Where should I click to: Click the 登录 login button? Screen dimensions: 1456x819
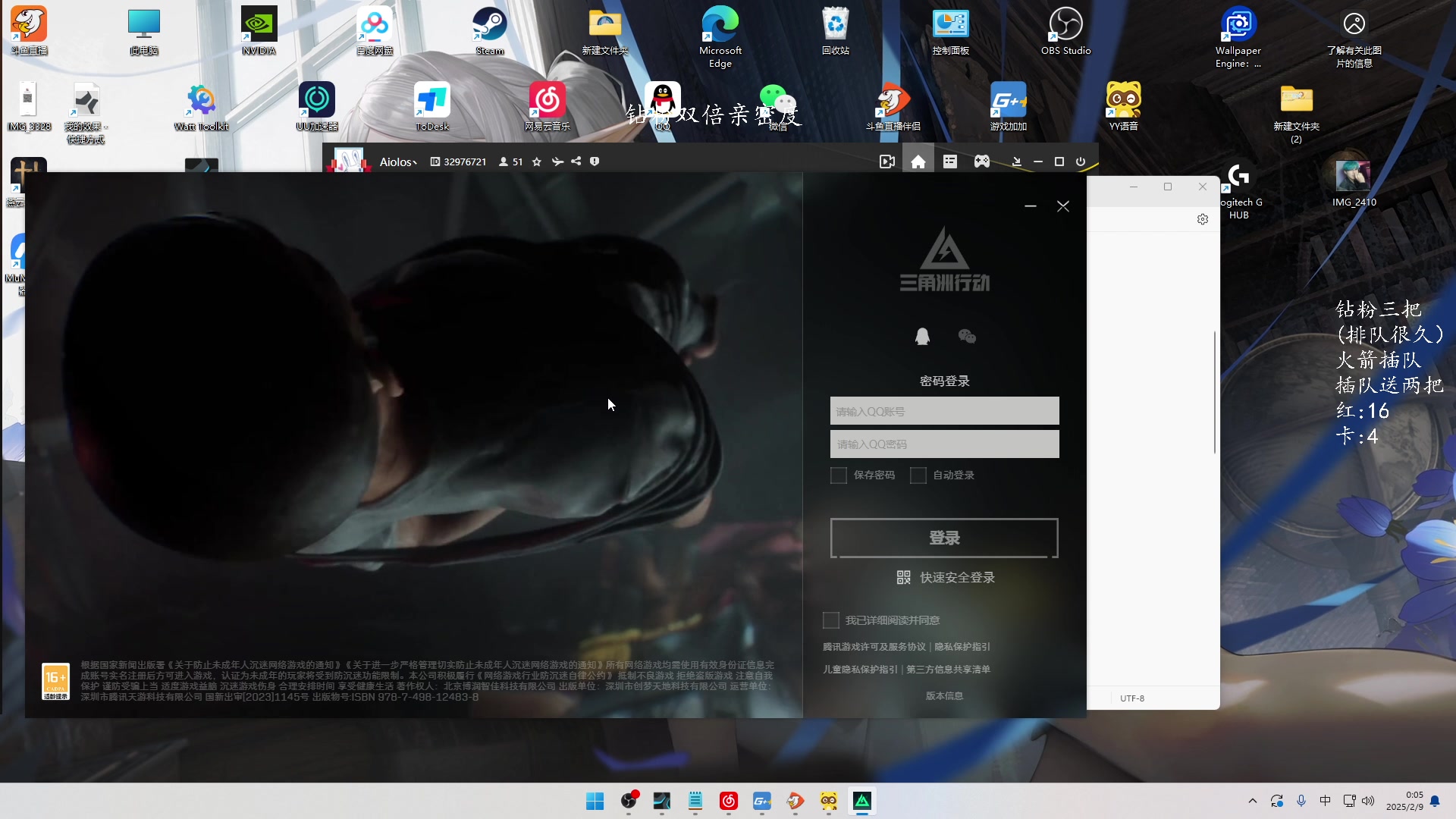tap(944, 538)
